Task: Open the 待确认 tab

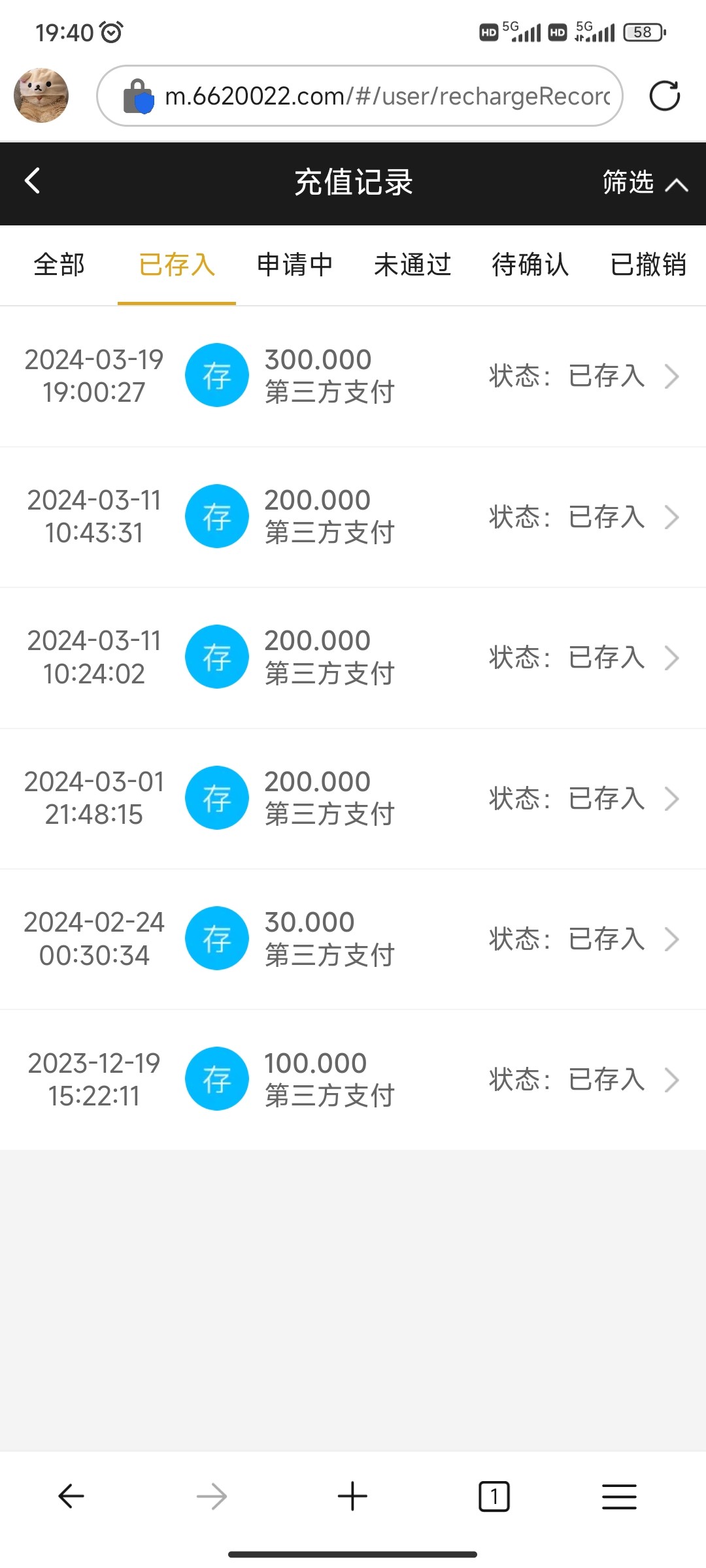Action: pos(530,265)
